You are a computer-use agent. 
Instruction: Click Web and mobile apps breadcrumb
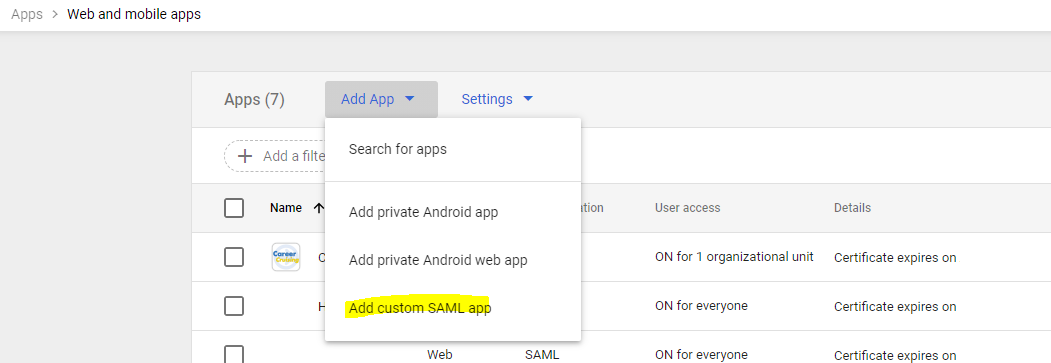(x=134, y=14)
